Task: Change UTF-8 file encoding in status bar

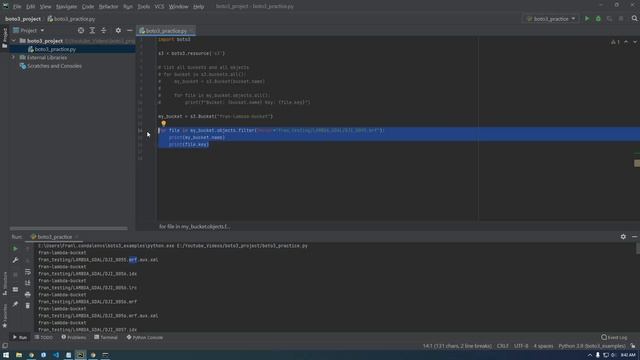Action: pyautogui.click(x=521, y=346)
